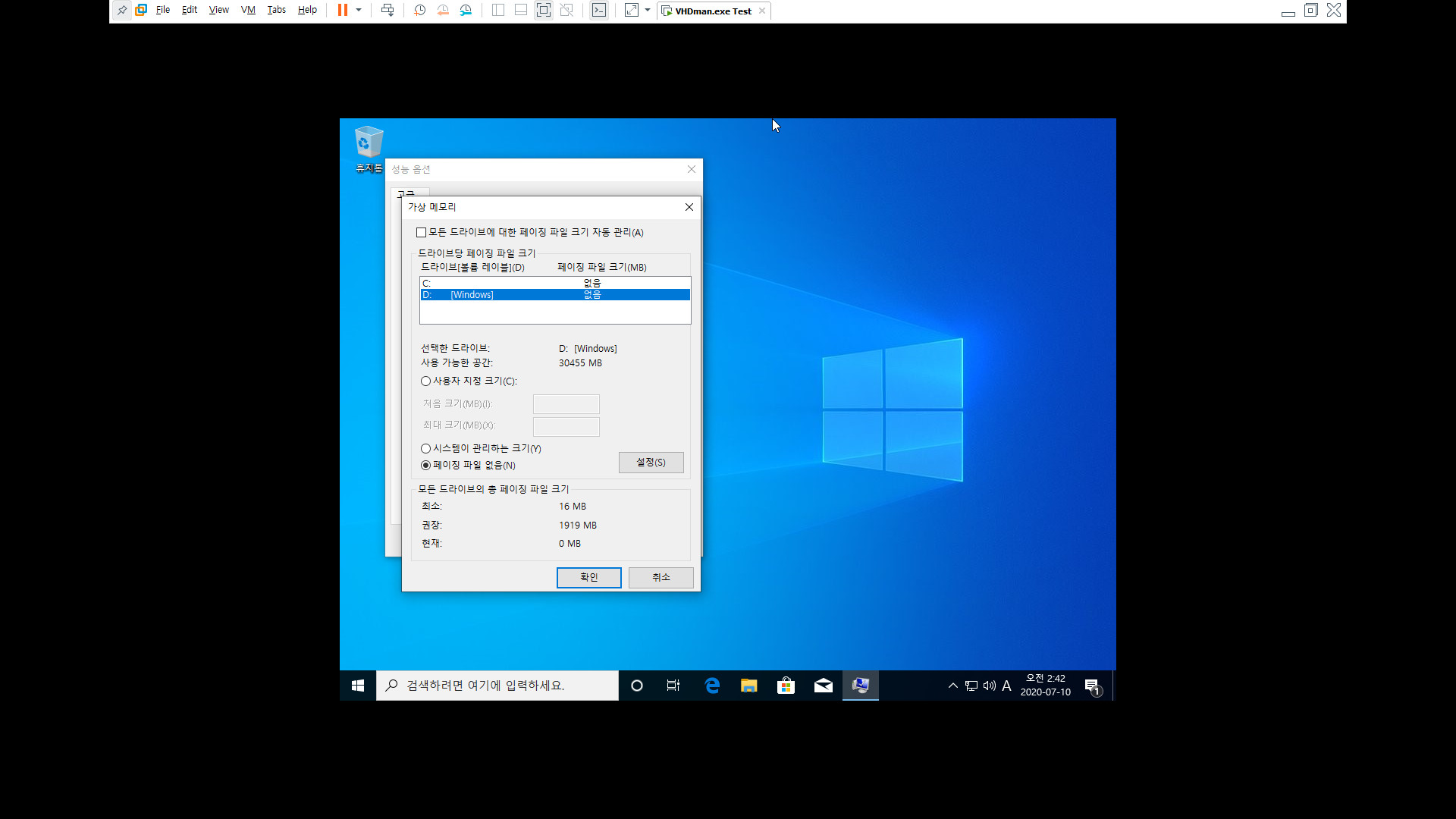The width and height of the screenshot is (1456, 819).
Task: Click the System Properties taskbar icon
Action: click(861, 686)
